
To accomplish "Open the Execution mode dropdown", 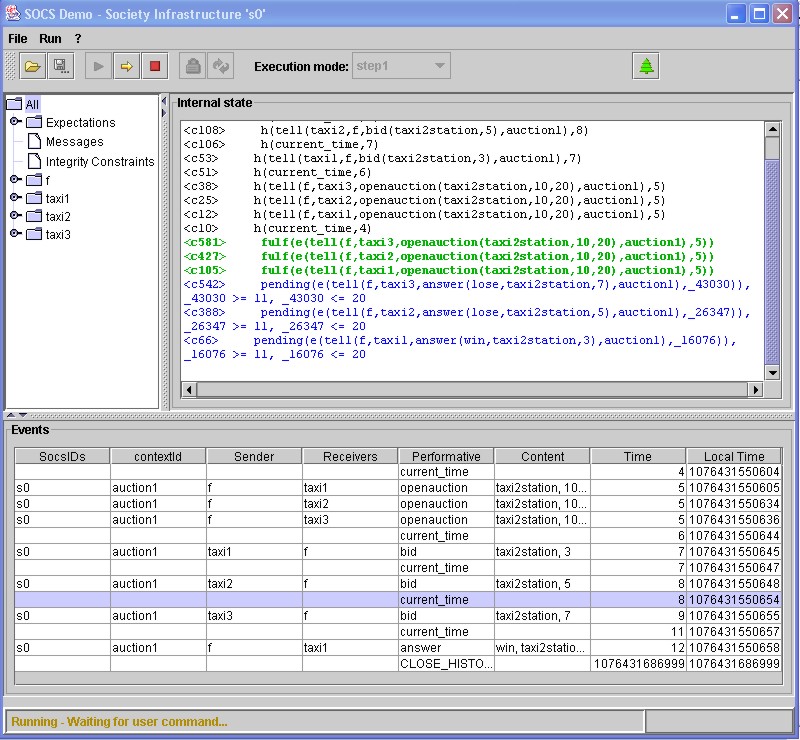I will click(x=438, y=67).
